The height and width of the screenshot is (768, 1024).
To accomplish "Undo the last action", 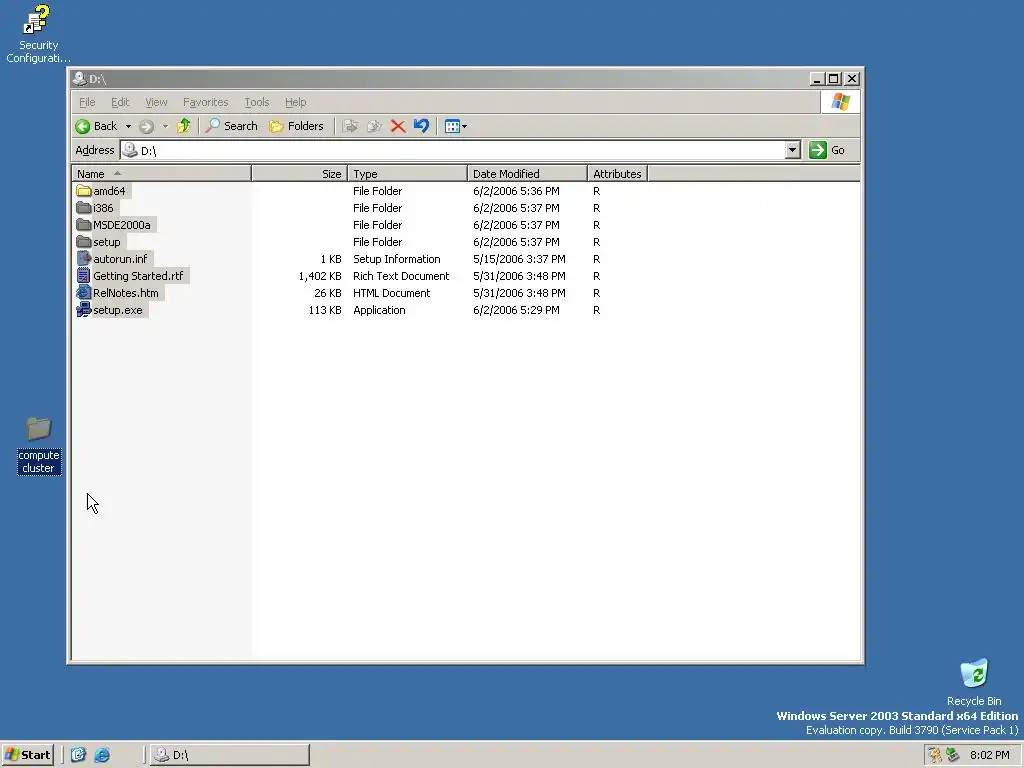I will 421,126.
